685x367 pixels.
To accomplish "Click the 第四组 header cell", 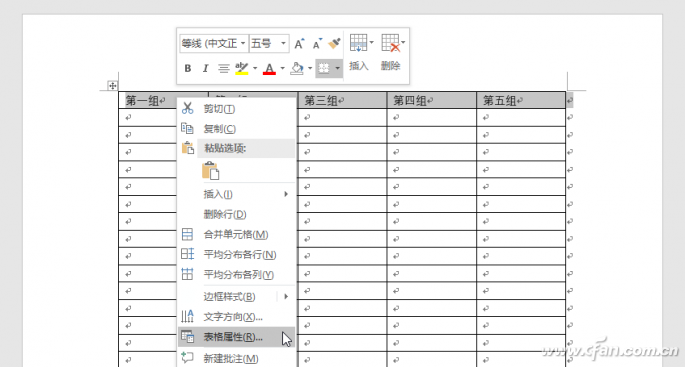I will pyautogui.click(x=432, y=100).
